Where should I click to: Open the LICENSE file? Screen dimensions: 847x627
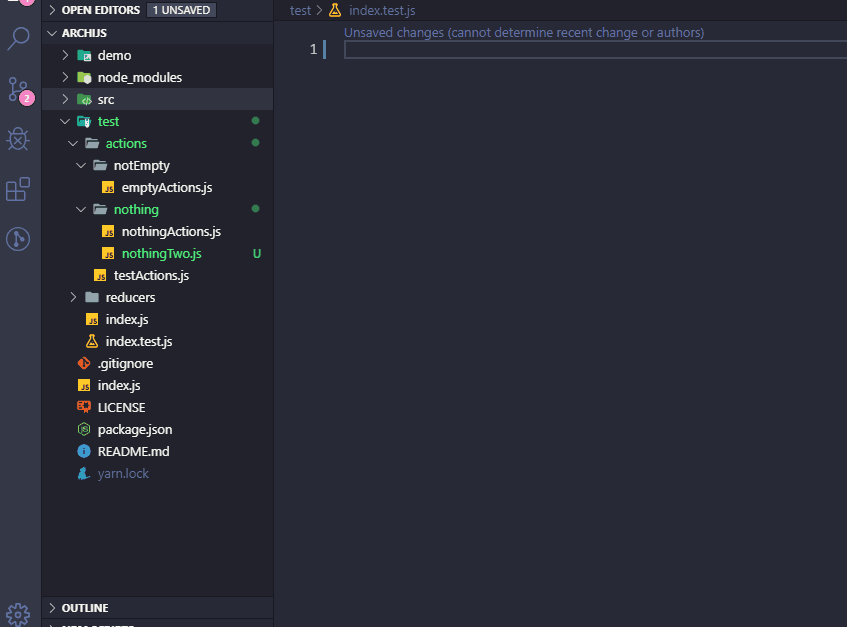[122, 407]
